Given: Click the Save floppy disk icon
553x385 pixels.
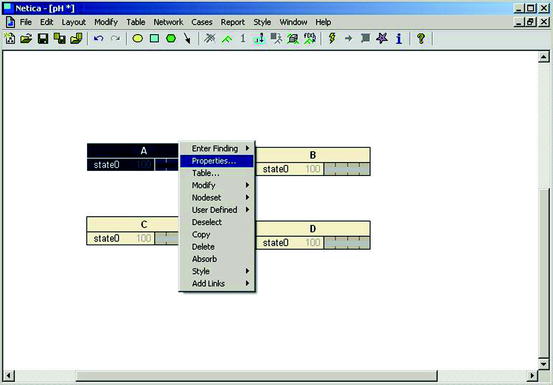Looking at the screenshot, I should click(x=43, y=38).
